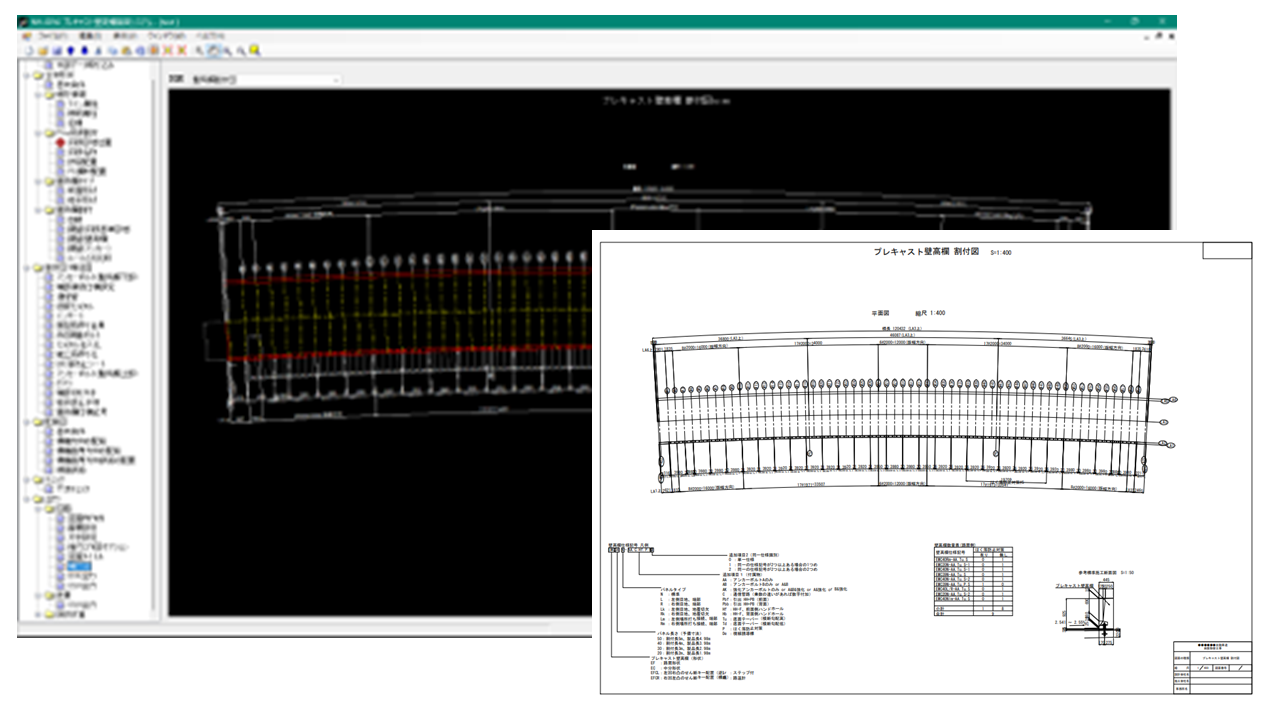
Task: Click the second red X toolbar icon
Action: pos(182,50)
